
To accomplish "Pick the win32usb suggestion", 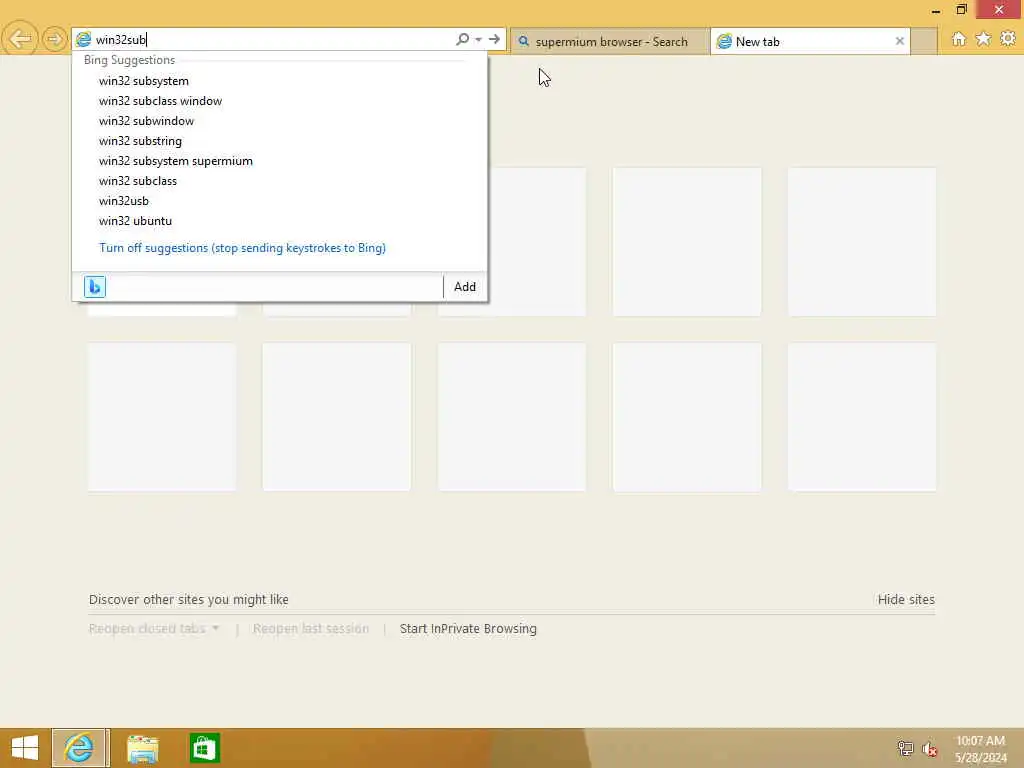I will [x=124, y=201].
